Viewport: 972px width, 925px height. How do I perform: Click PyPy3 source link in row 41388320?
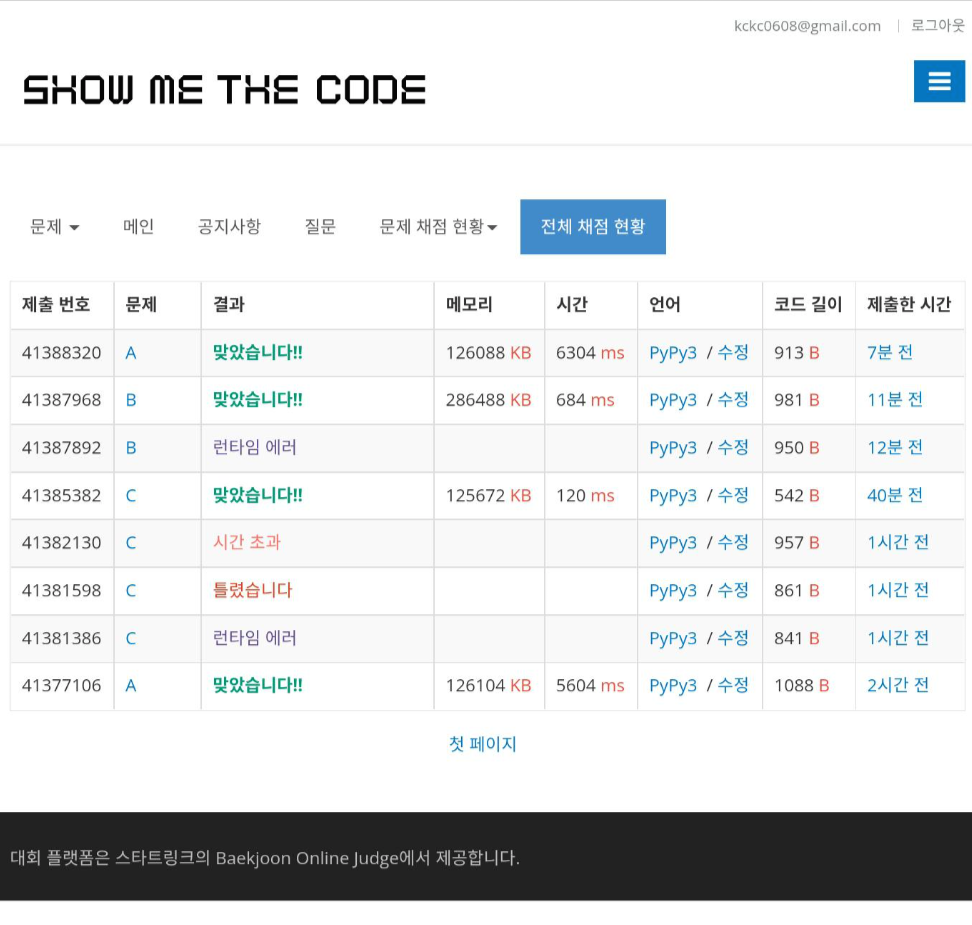click(673, 353)
